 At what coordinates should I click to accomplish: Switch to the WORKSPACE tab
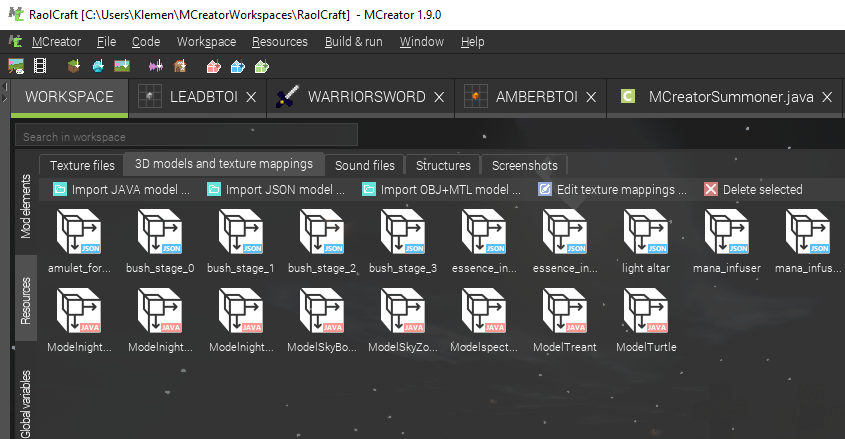click(70, 97)
